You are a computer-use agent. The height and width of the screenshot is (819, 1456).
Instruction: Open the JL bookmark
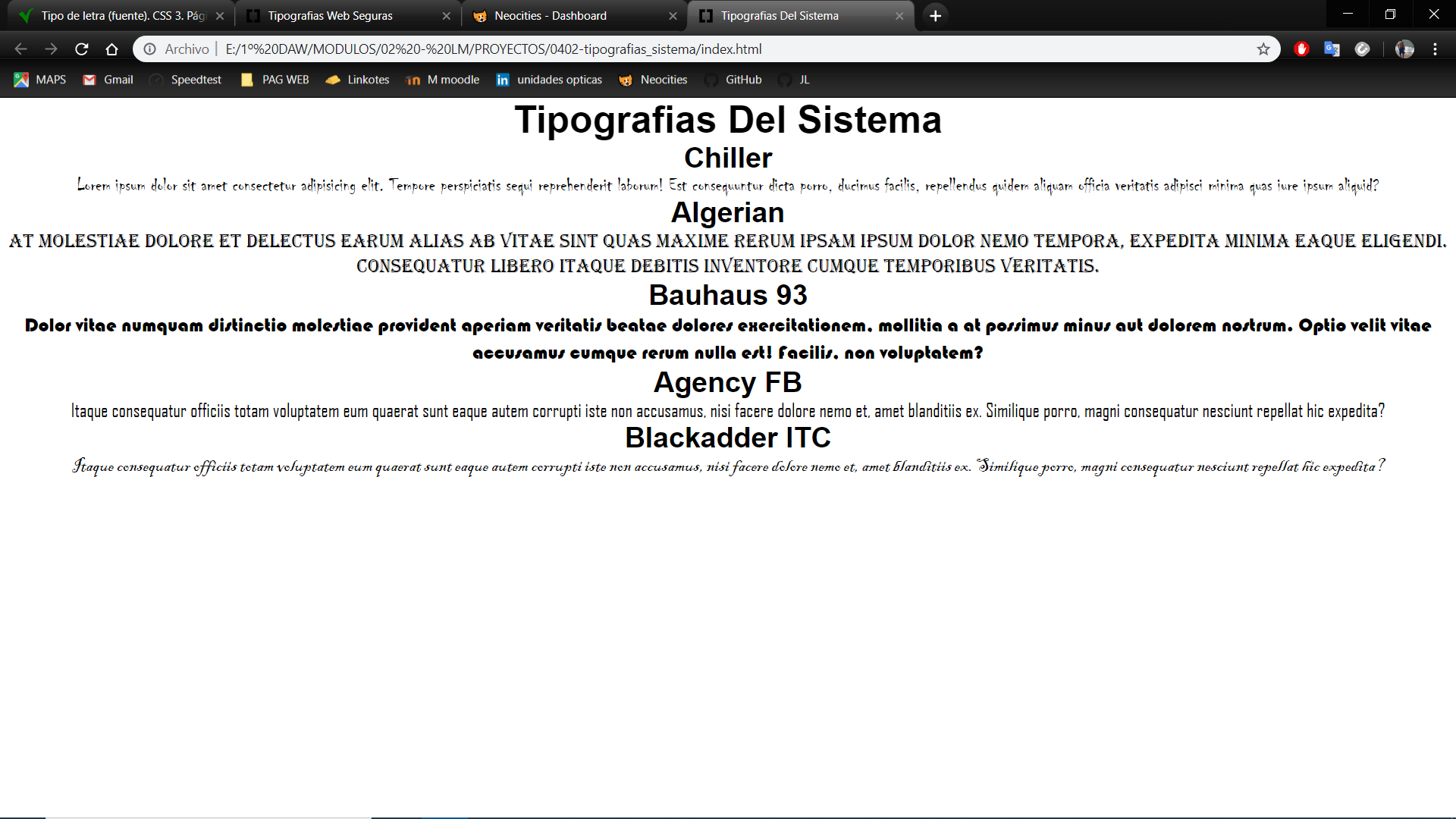pos(795,80)
